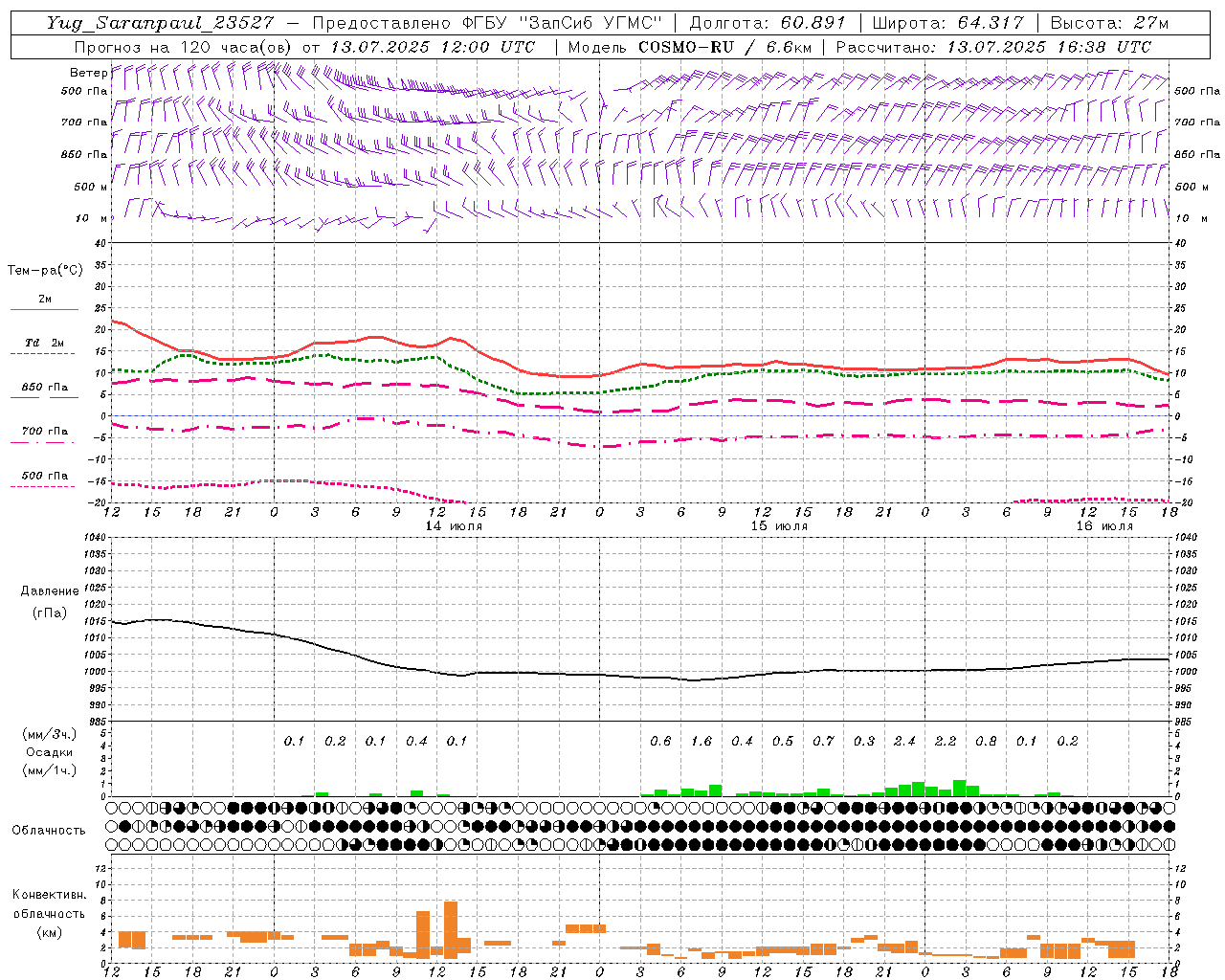Click the 'Широта: 64.317' header value
Screen dimensions: 1225x980
tap(947, 23)
